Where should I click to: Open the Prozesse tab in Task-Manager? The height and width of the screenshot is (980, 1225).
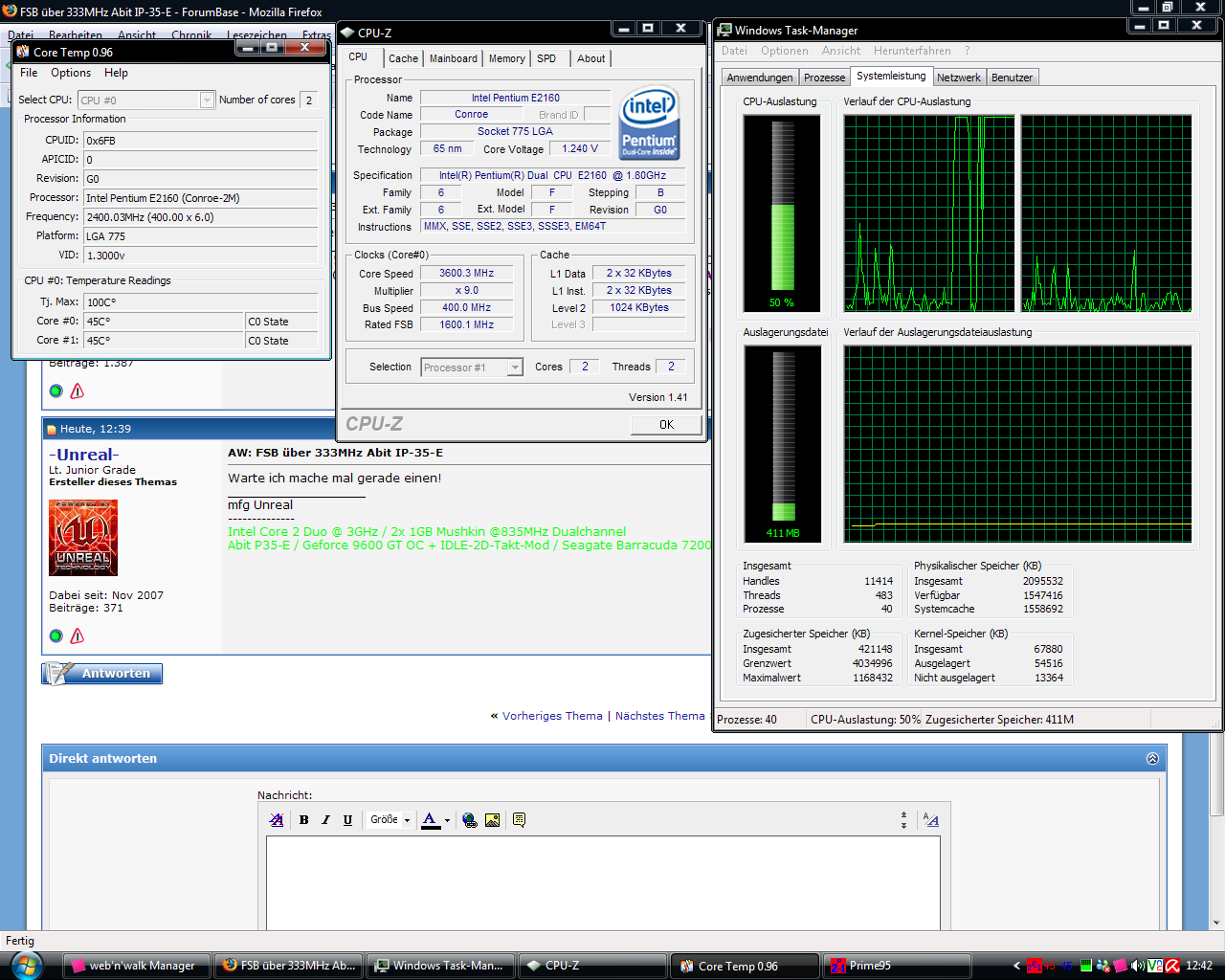pyautogui.click(x=824, y=78)
